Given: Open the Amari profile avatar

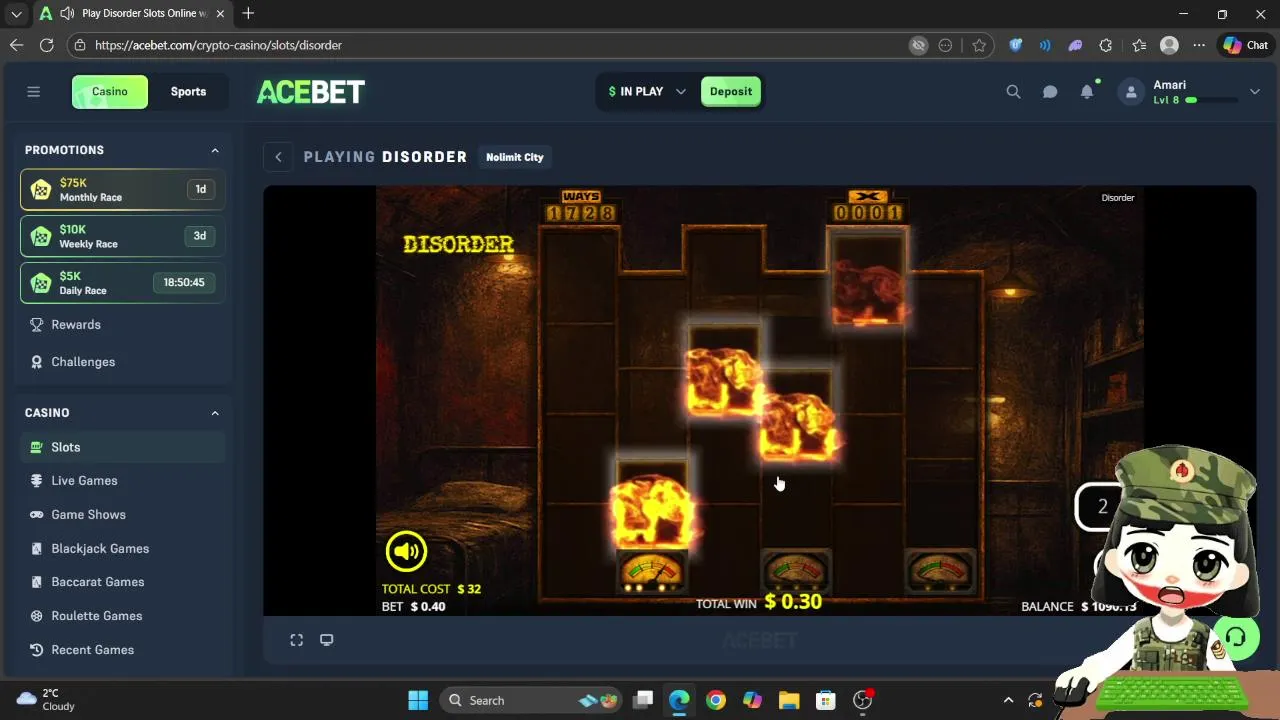Looking at the screenshot, I should click(x=1131, y=92).
